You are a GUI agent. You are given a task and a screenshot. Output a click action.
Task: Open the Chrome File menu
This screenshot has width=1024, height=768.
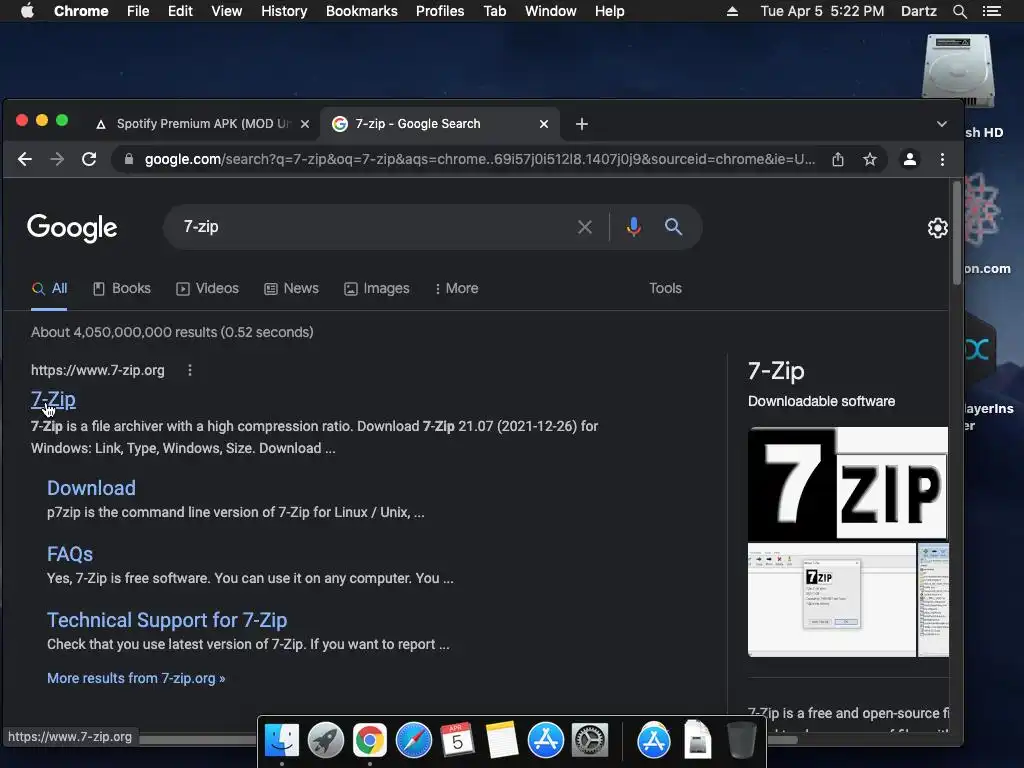pyautogui.click(x=138, y=11)
